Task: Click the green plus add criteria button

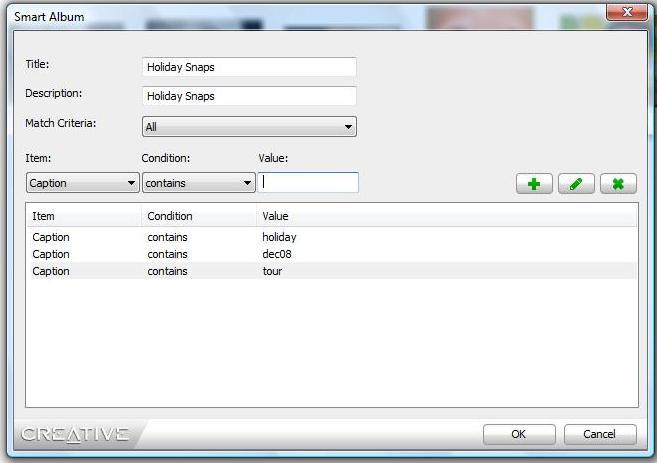Action: pyautogui.click(x=534, y=184)
